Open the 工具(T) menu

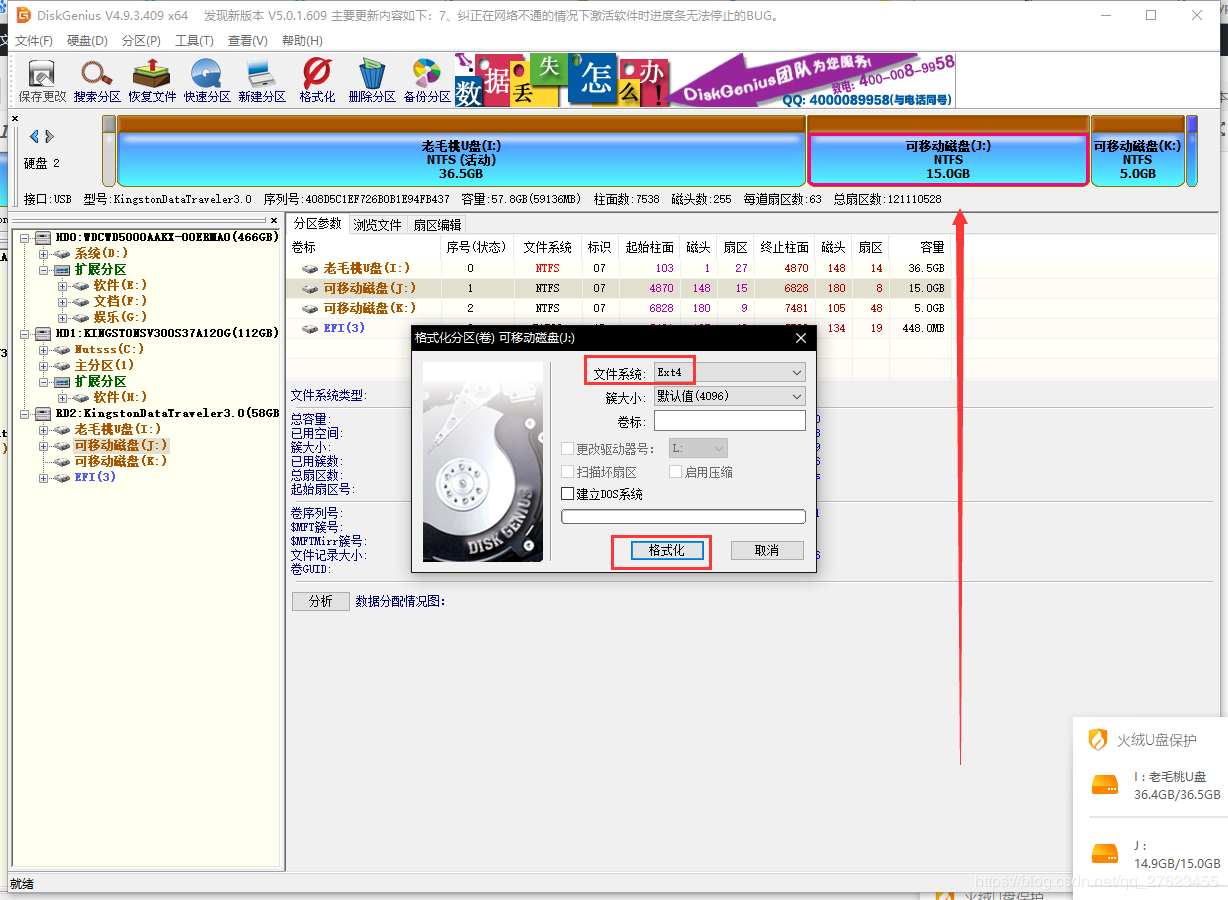tap(194, 41)
